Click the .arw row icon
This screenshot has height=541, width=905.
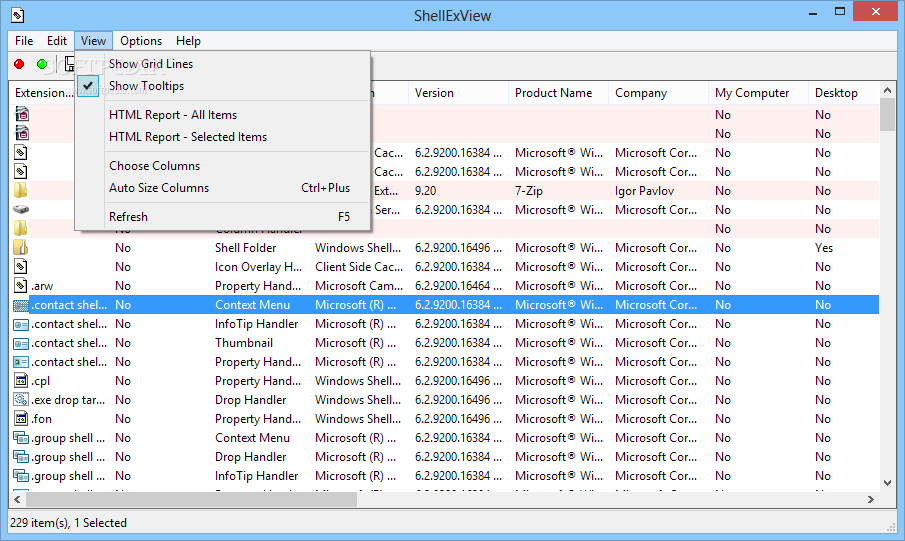pyautogui.click(x=21, y=286)
